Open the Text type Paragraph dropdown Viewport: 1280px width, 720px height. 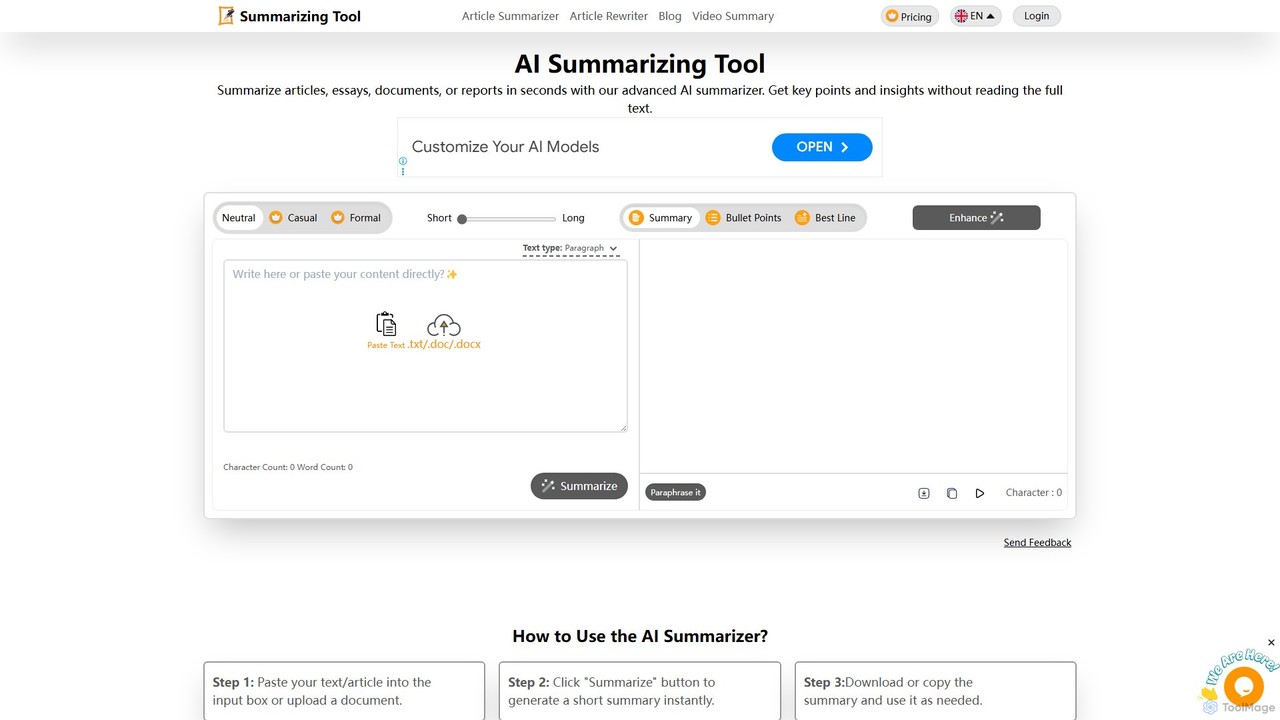click(570, 248)
